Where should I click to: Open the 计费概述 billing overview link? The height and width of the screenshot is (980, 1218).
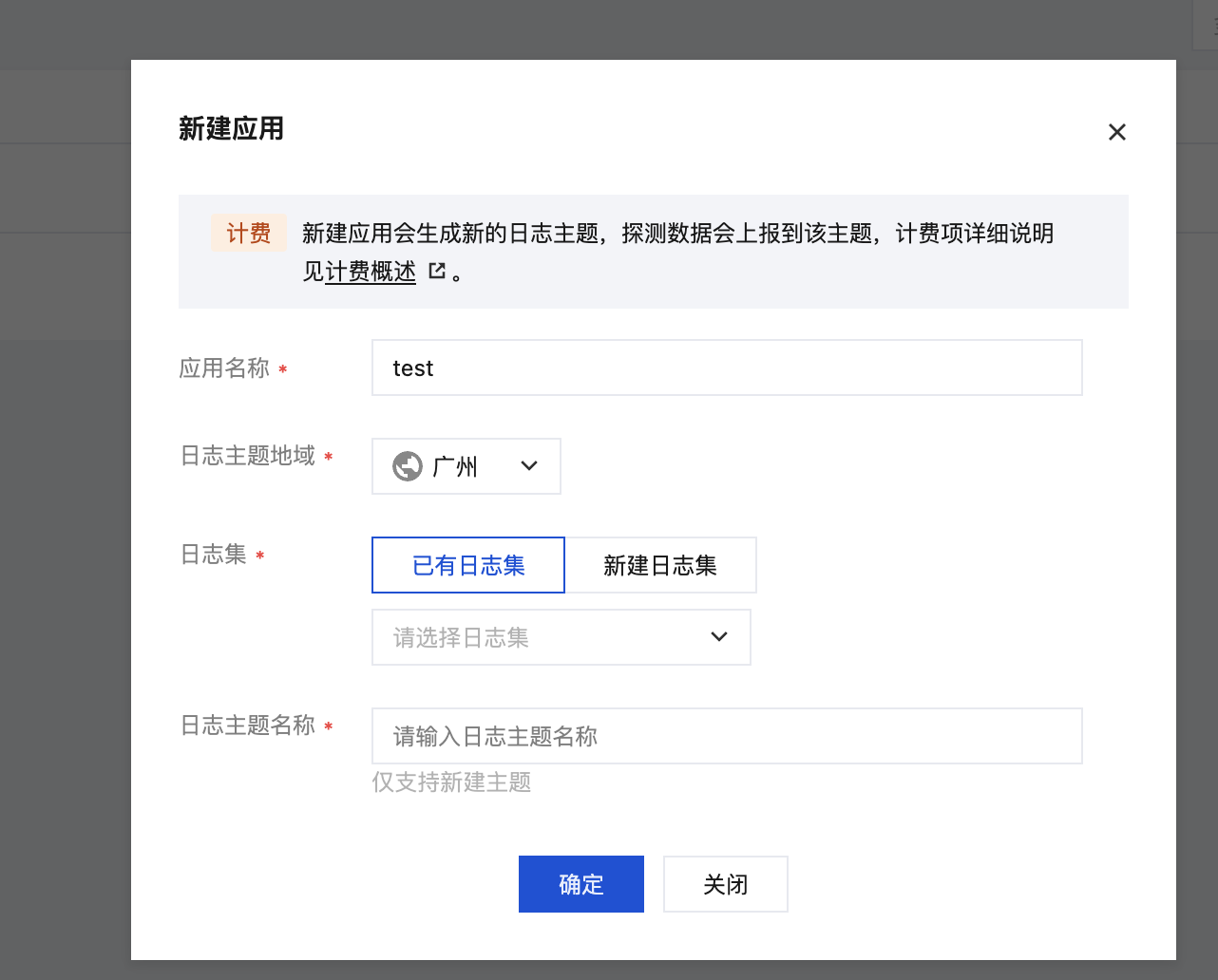(x=371, y=272)
